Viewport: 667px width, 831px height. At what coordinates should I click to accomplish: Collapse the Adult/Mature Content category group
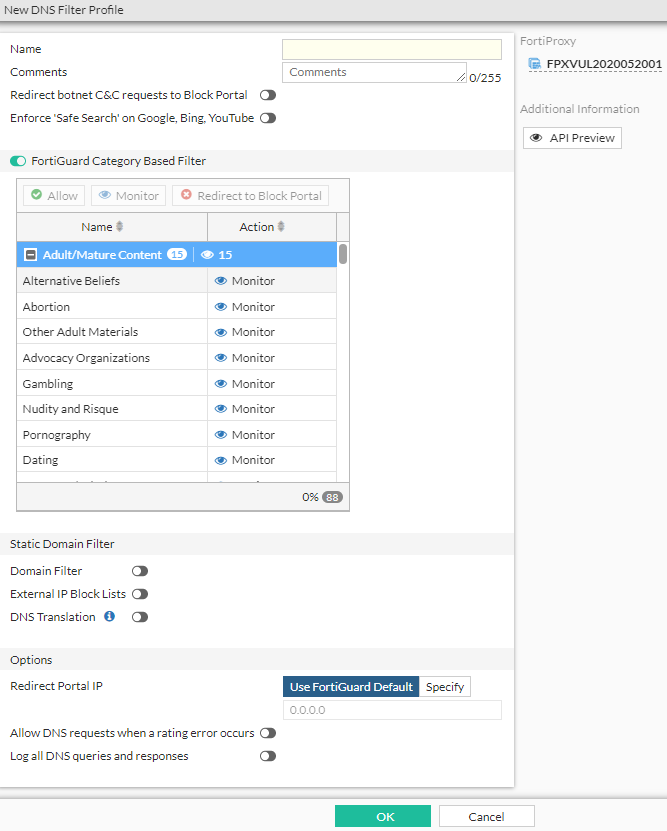[x=31, y=255]
